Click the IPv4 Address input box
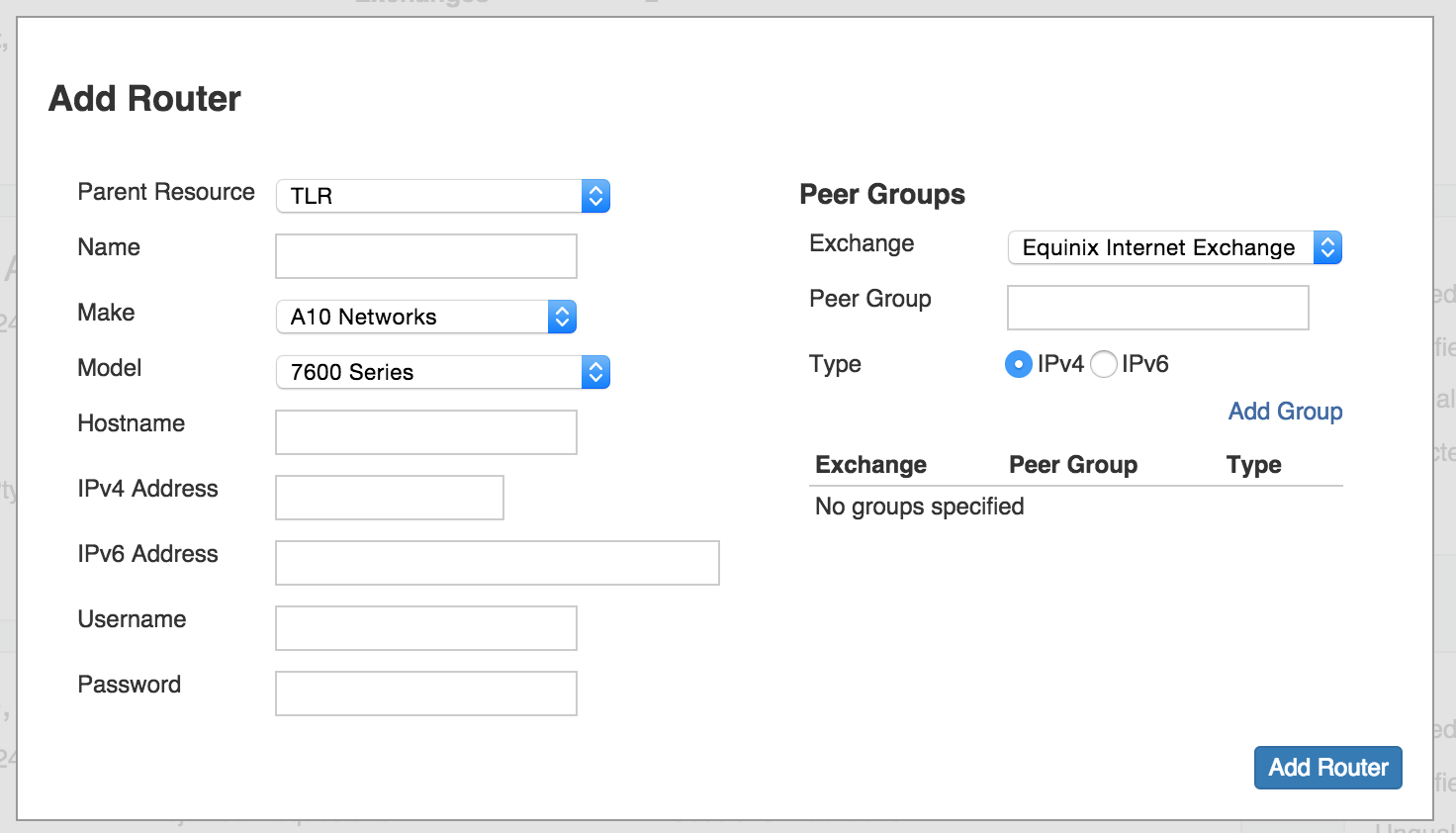 pos(389,498)
